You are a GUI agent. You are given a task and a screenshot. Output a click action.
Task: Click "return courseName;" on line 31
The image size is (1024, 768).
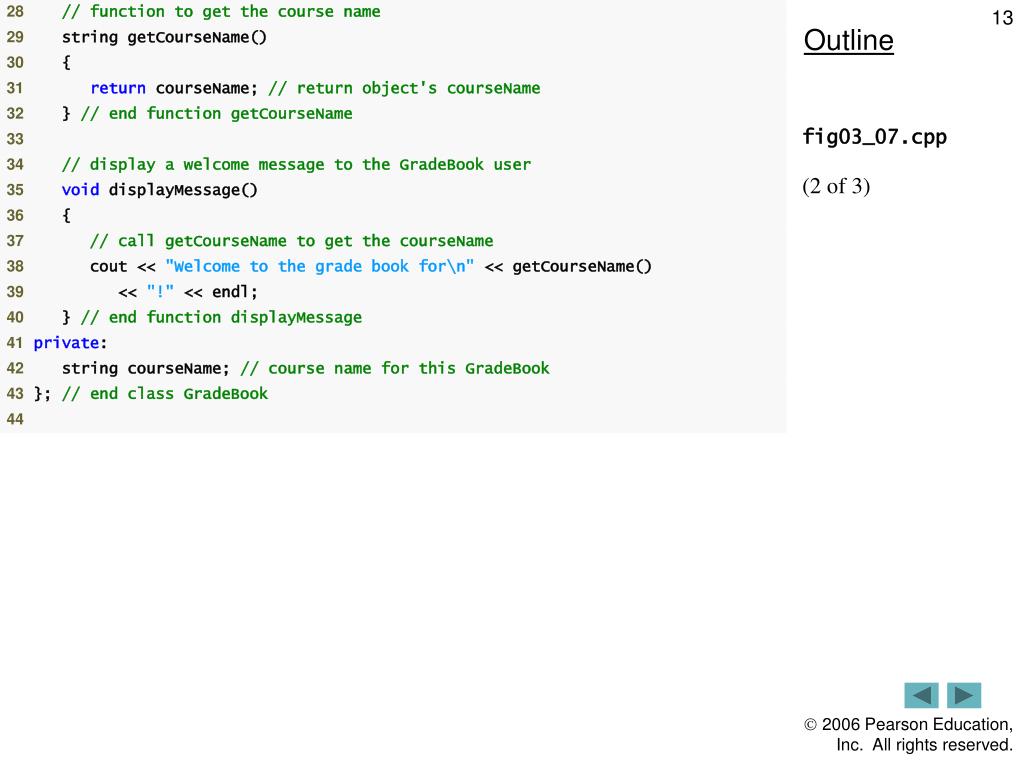click(174, 88)
